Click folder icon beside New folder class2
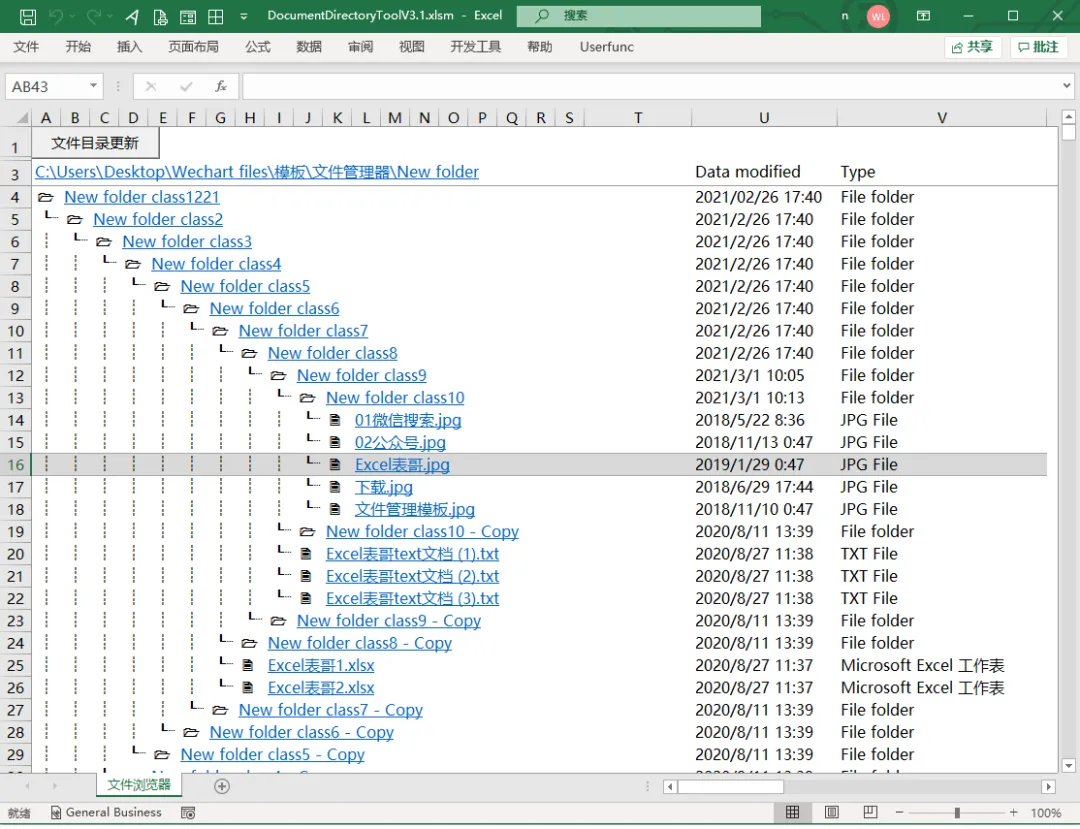Screen dimensions: 1080x829 (74, 220)
